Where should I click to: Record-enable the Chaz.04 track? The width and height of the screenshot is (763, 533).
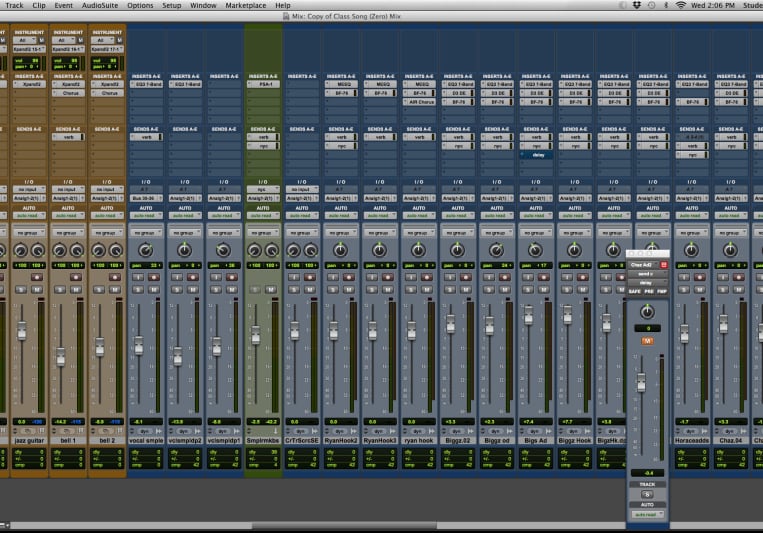(x=738, y=277)
